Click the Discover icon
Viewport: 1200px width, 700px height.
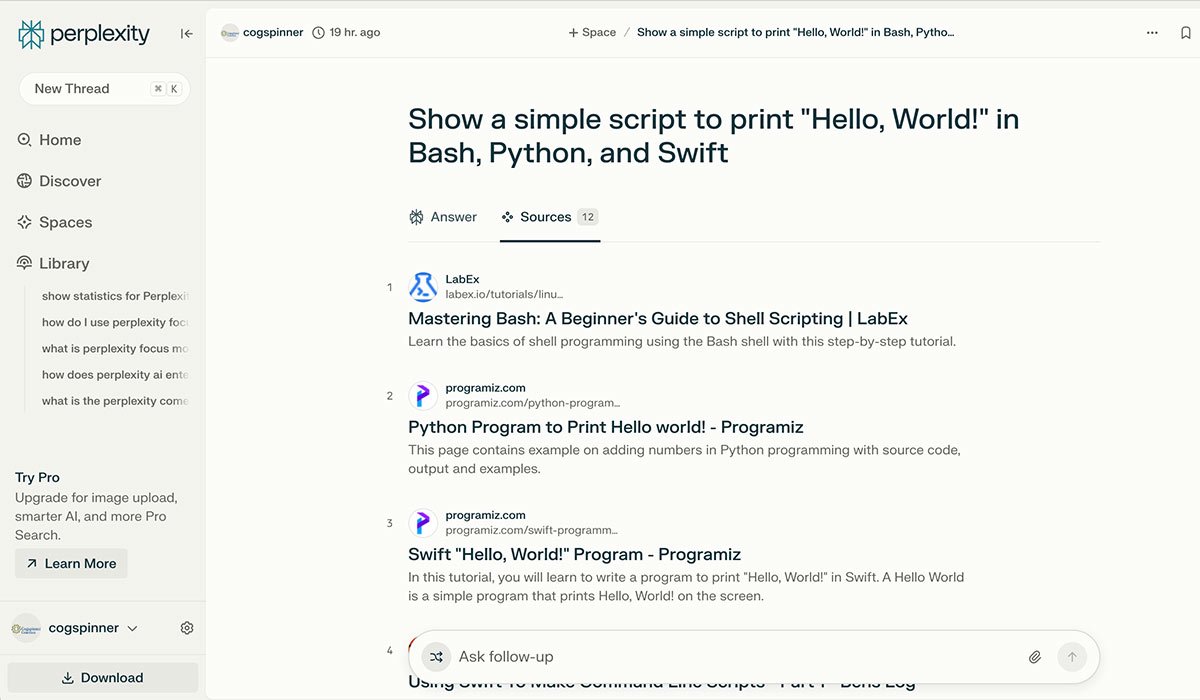point(23,181)
